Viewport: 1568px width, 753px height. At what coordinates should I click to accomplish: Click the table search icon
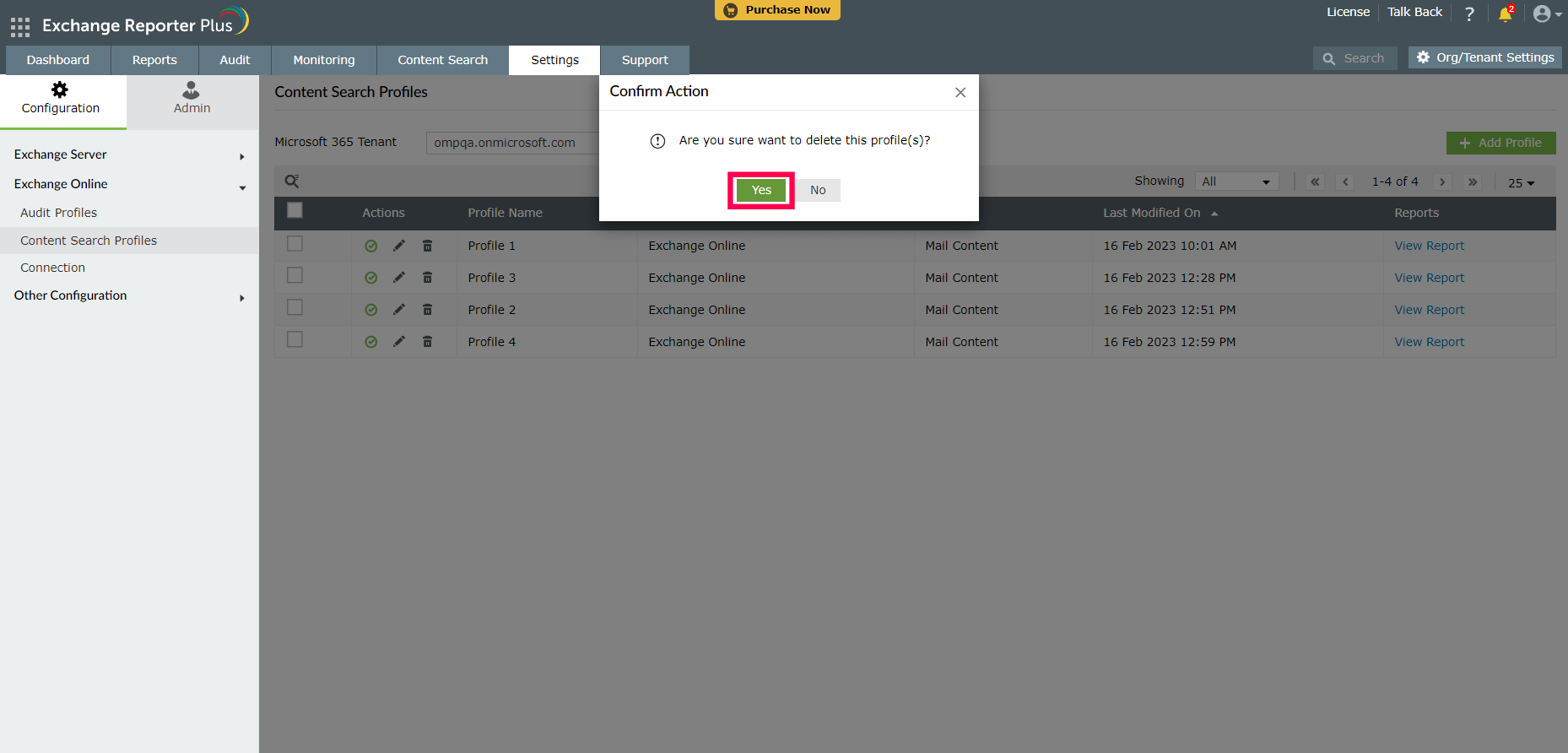pyautogui.click(x=292, y=181)
